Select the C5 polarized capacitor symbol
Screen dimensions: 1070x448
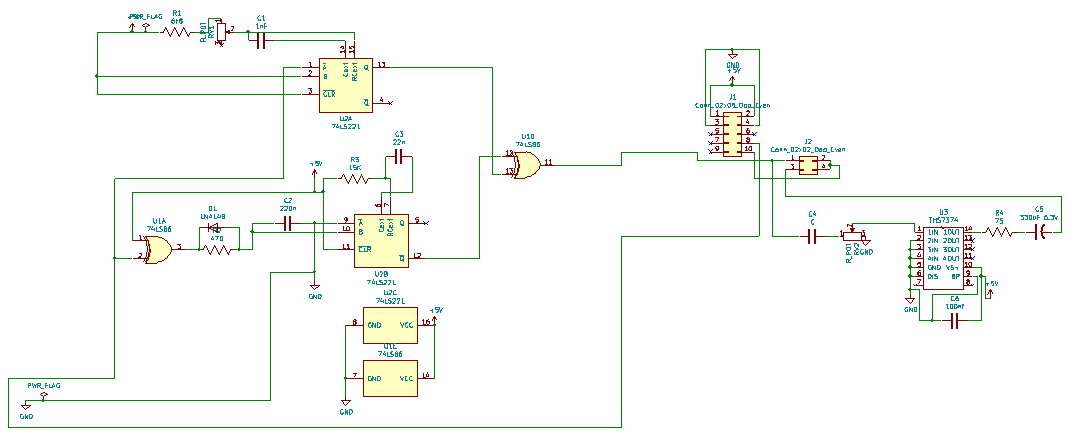point(1040,233)
